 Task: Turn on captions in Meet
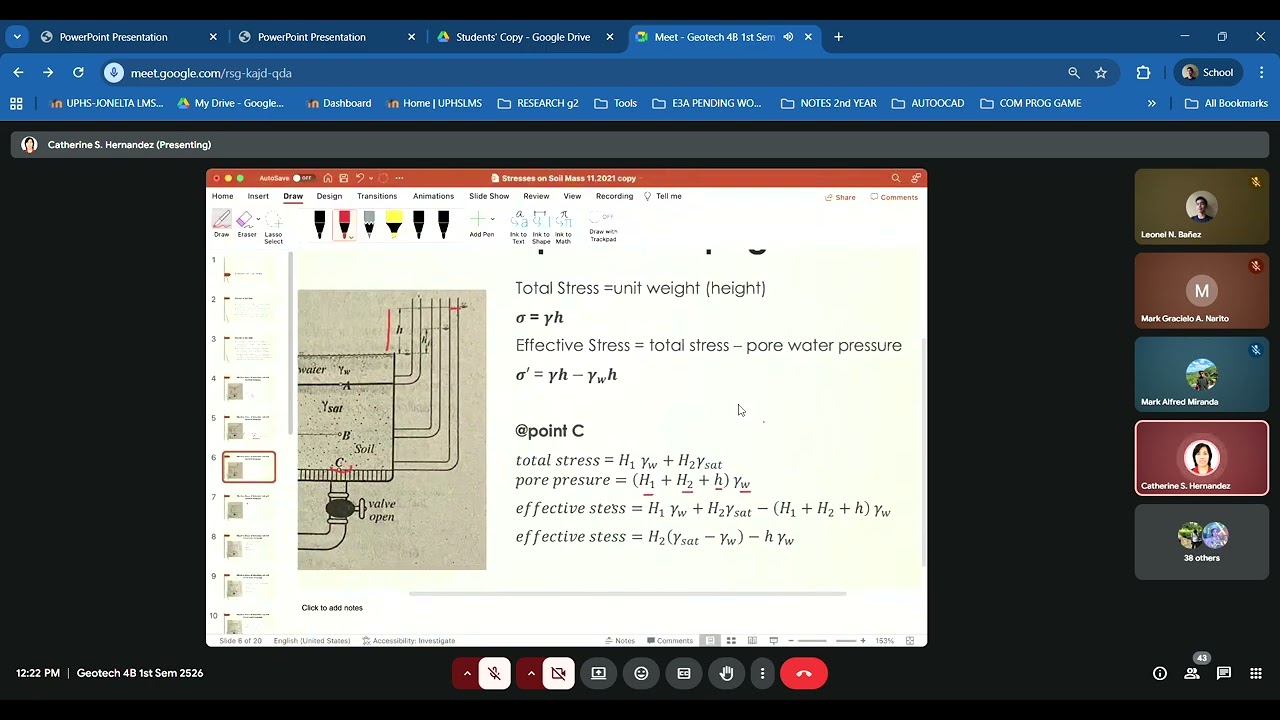point(684,673)
